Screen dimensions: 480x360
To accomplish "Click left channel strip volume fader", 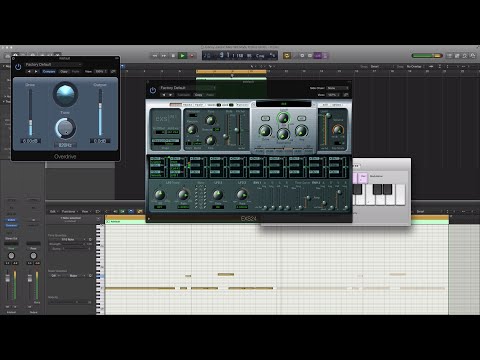I will [7, 279].
